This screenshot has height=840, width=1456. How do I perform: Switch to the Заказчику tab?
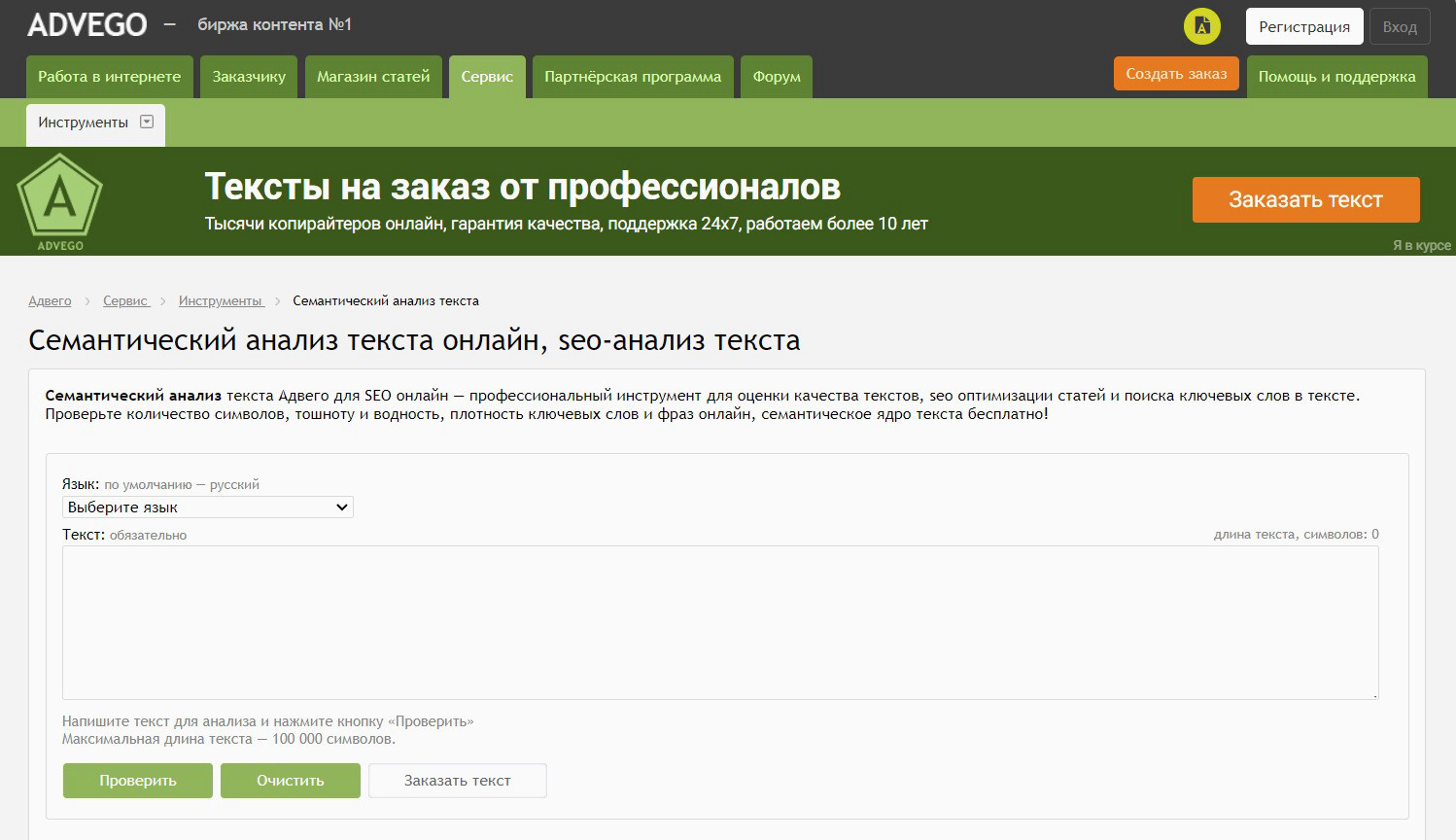249,77
